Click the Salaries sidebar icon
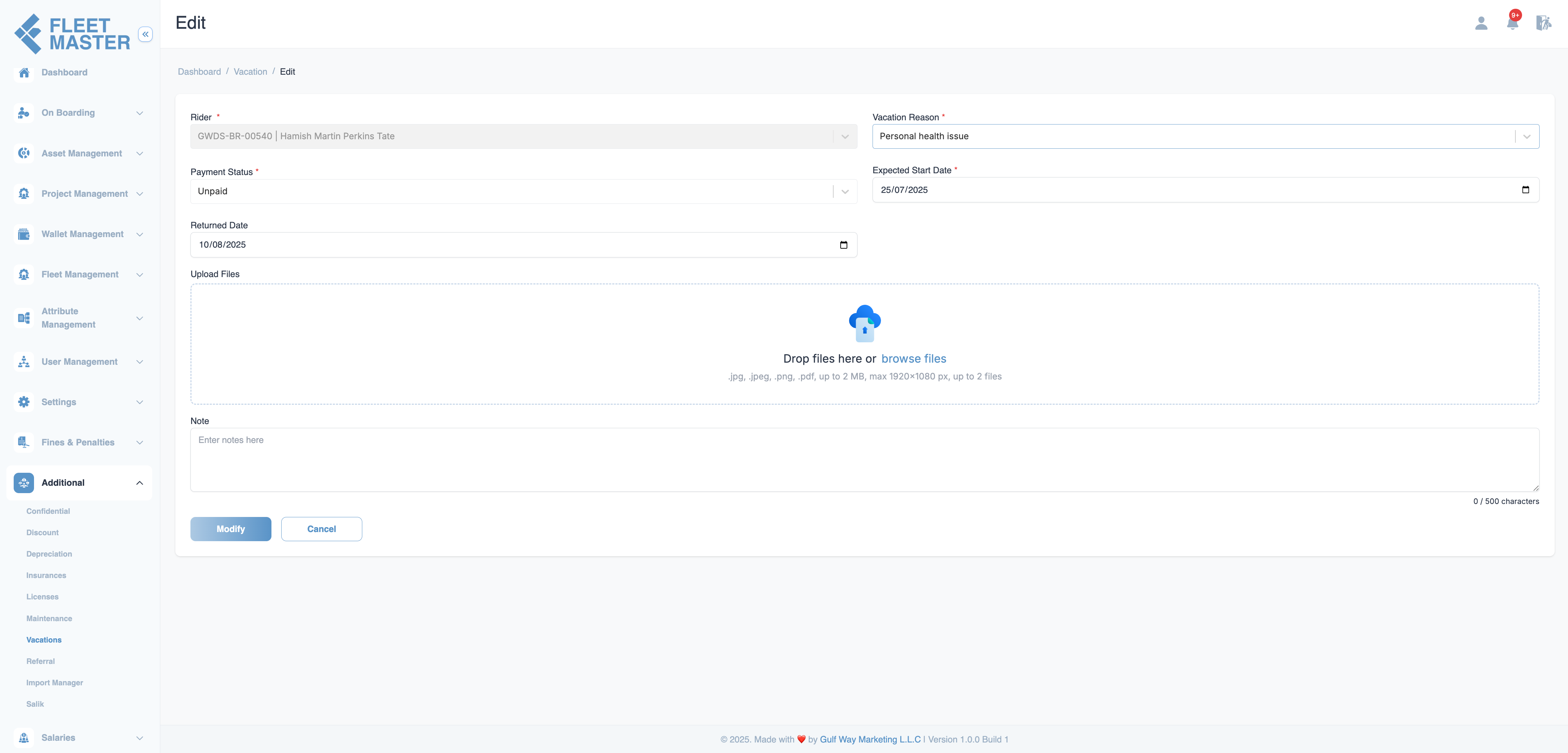Viewport: 1568px width, 753px height. pyautogui.click(x=24, y=738)
